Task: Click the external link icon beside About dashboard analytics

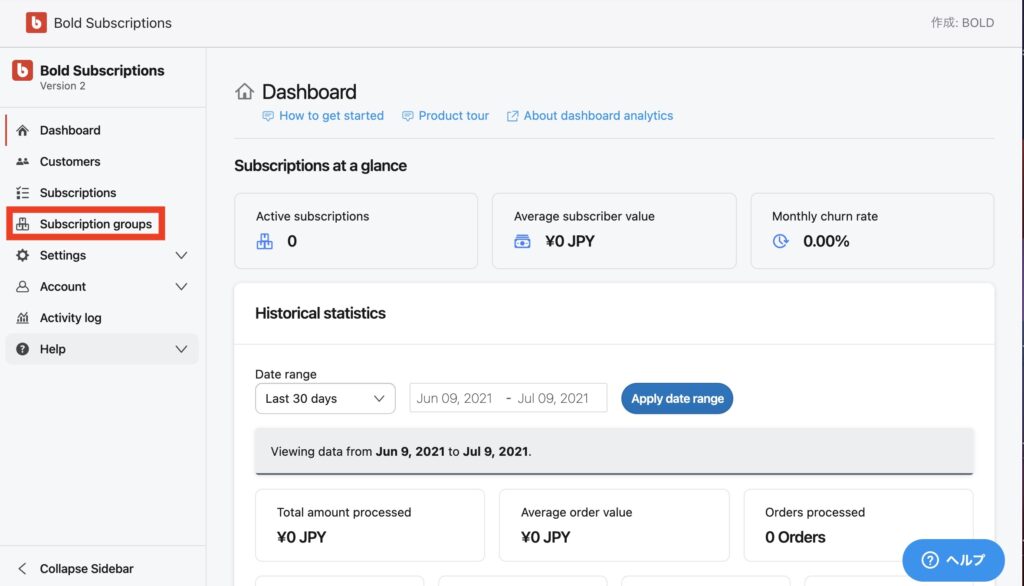Action: click(513, 116)
